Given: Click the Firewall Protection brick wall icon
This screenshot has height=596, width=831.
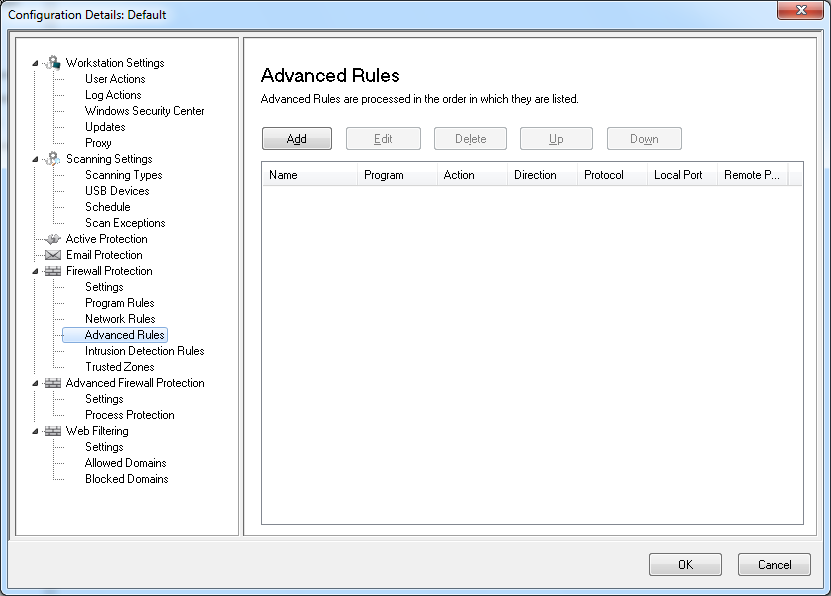Looking at the screenshot, I should (x=53, y=271).
